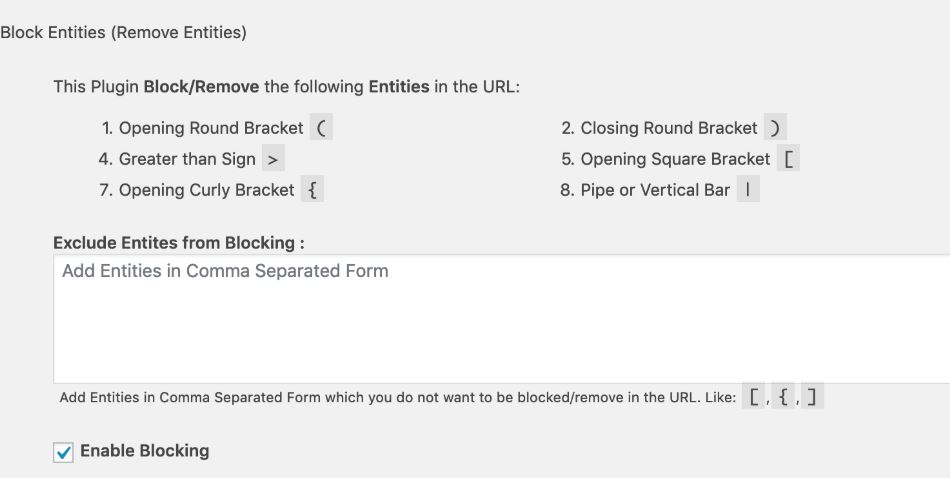Click the Block Entities (Remove Entities) heading
950x478 pixels.
click(123, 33)
